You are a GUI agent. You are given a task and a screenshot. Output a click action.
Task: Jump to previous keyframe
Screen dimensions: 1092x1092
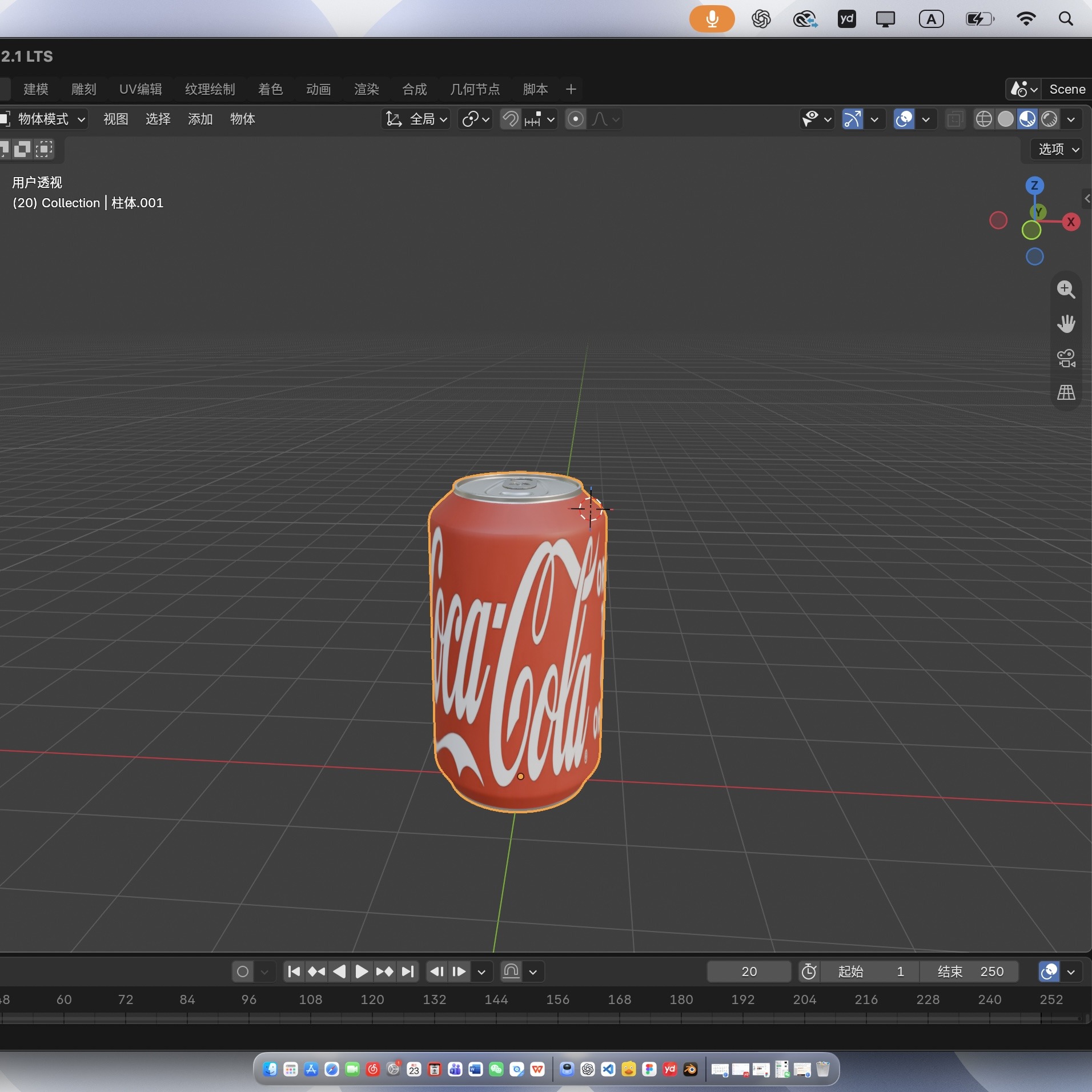point(316,971)
